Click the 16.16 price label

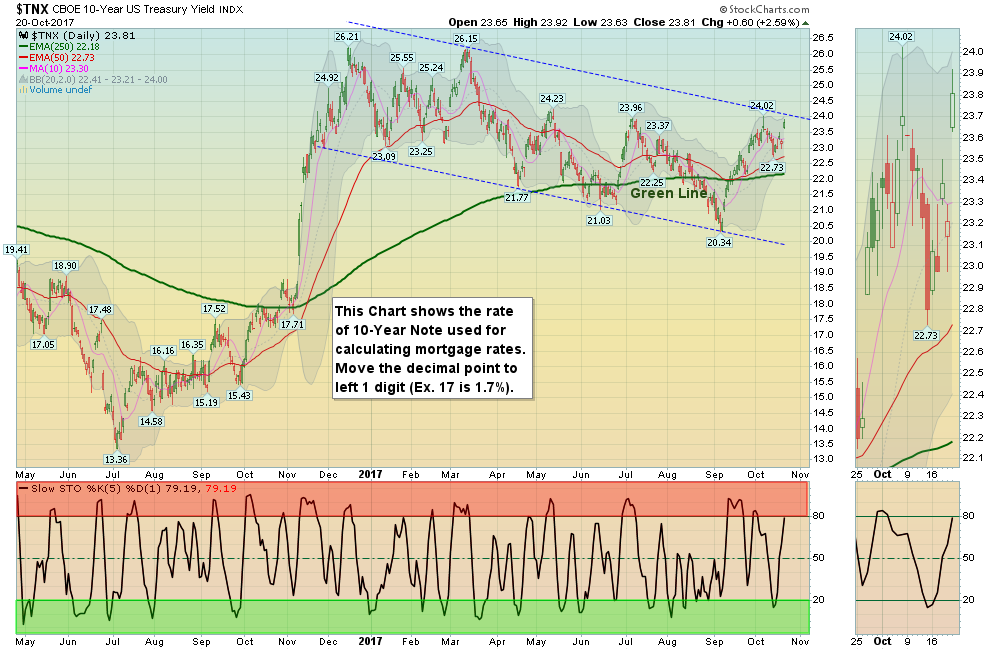pyautogui.click(x=163, y=351)
